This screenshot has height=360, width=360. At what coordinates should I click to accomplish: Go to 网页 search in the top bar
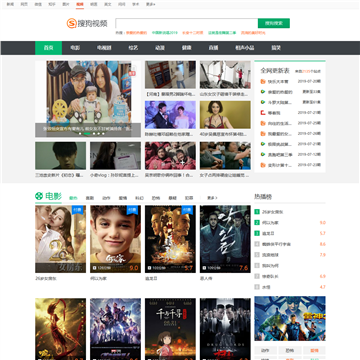[24, 4]
